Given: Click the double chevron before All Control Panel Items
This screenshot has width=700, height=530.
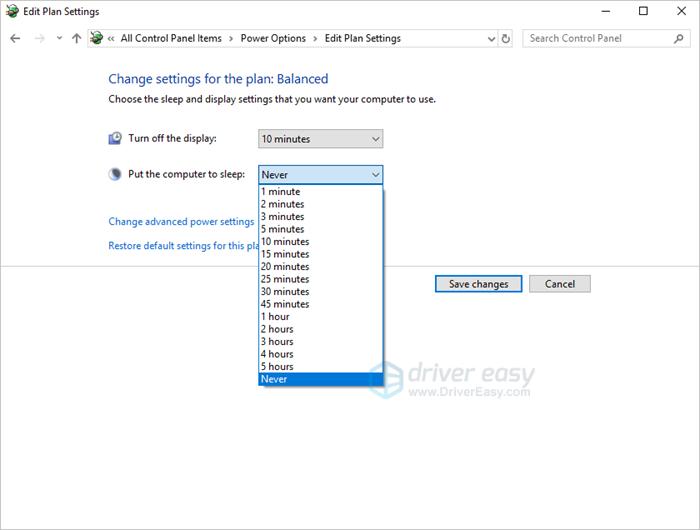Looking at the screenshot, I should pyautogui.click(x=111, y=39).
